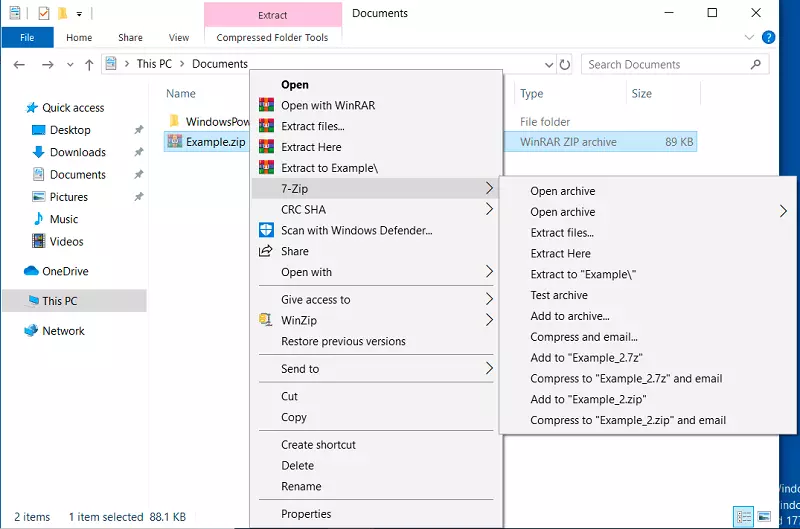This screenshot has height=529, width=800.
Task: Open the blue File menu button
Action: pyautogui.click(x=27, y=38)
